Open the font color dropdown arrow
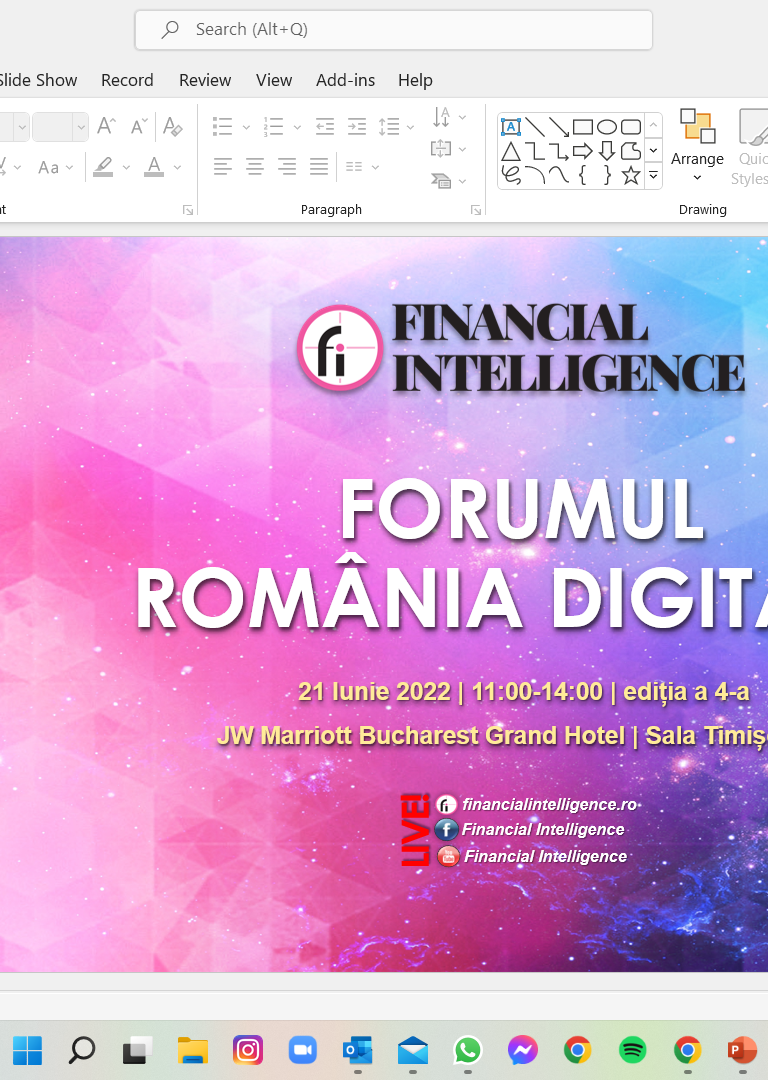768x1080 pixels. point(178,167)
